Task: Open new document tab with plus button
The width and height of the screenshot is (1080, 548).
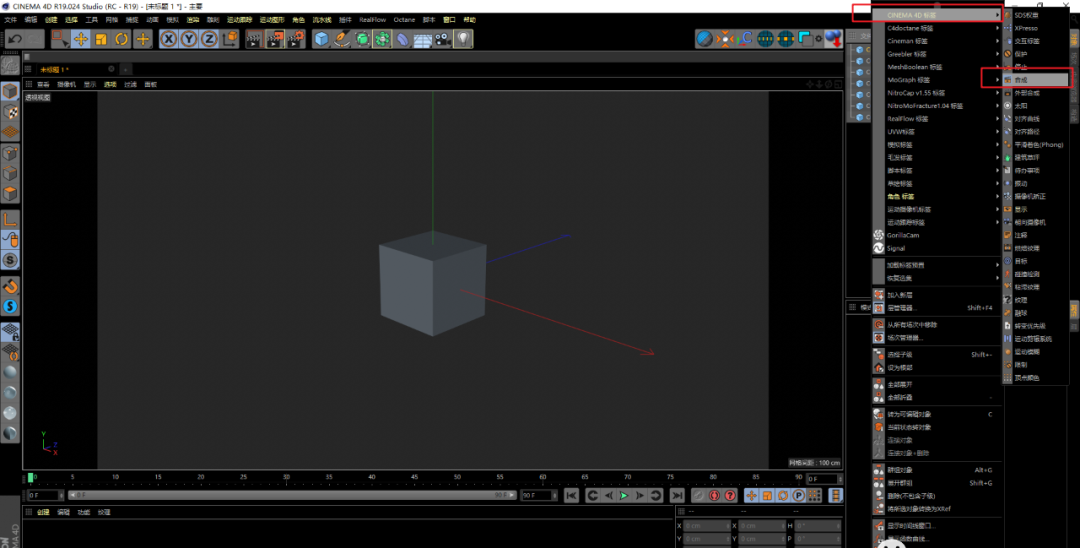Action: 125,70
